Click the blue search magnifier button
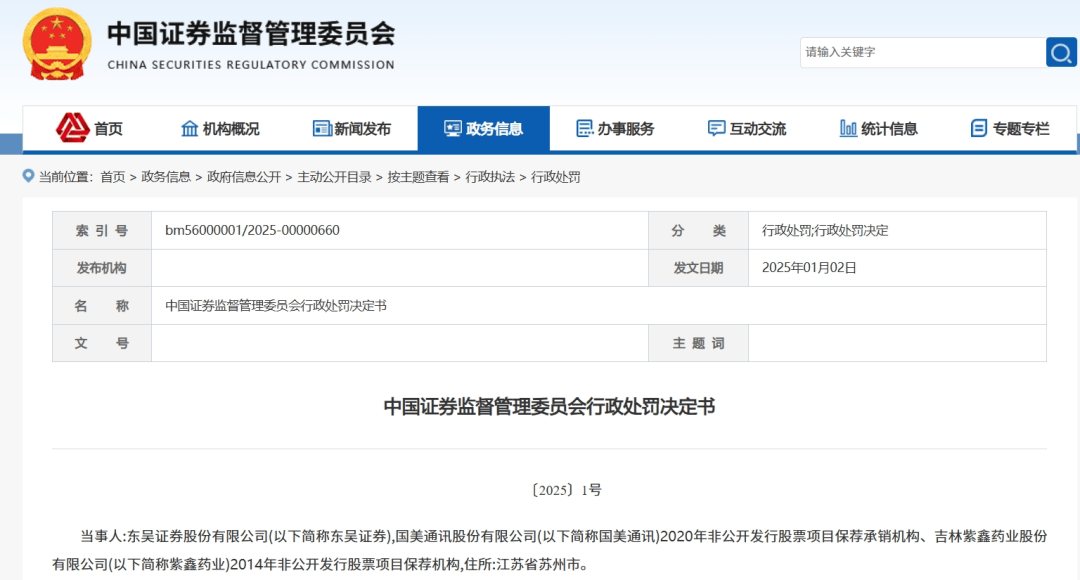This screenshot has width=1080, height=580. pos(1061,52)
